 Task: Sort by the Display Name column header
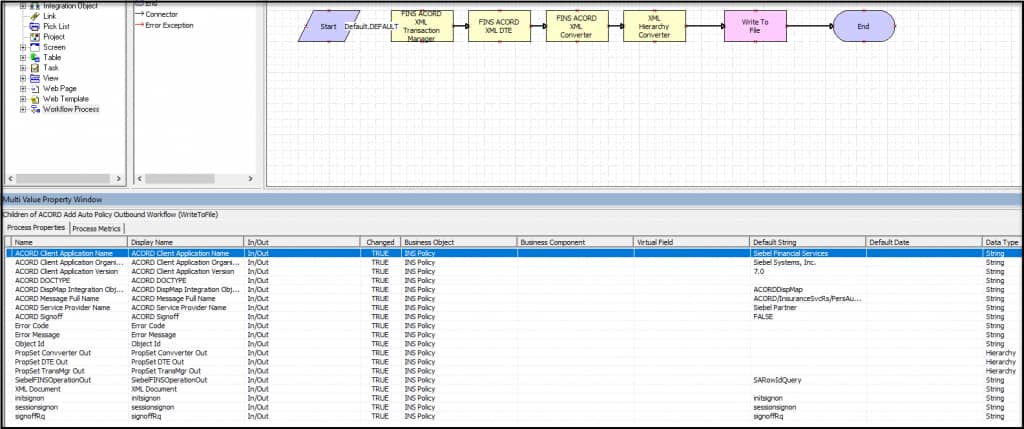[x=185, y=242]
